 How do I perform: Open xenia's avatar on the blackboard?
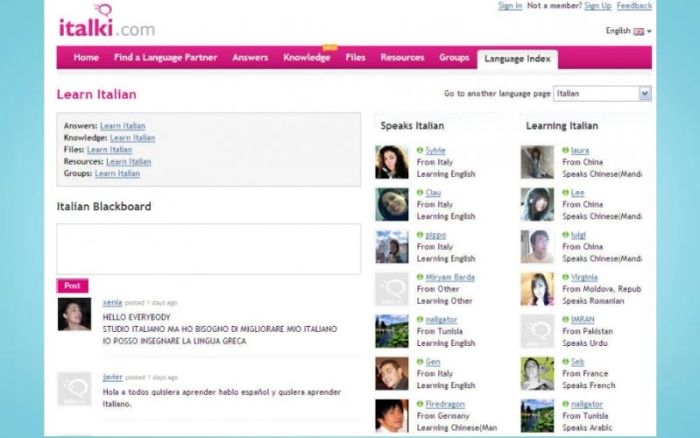coord(74,314)
